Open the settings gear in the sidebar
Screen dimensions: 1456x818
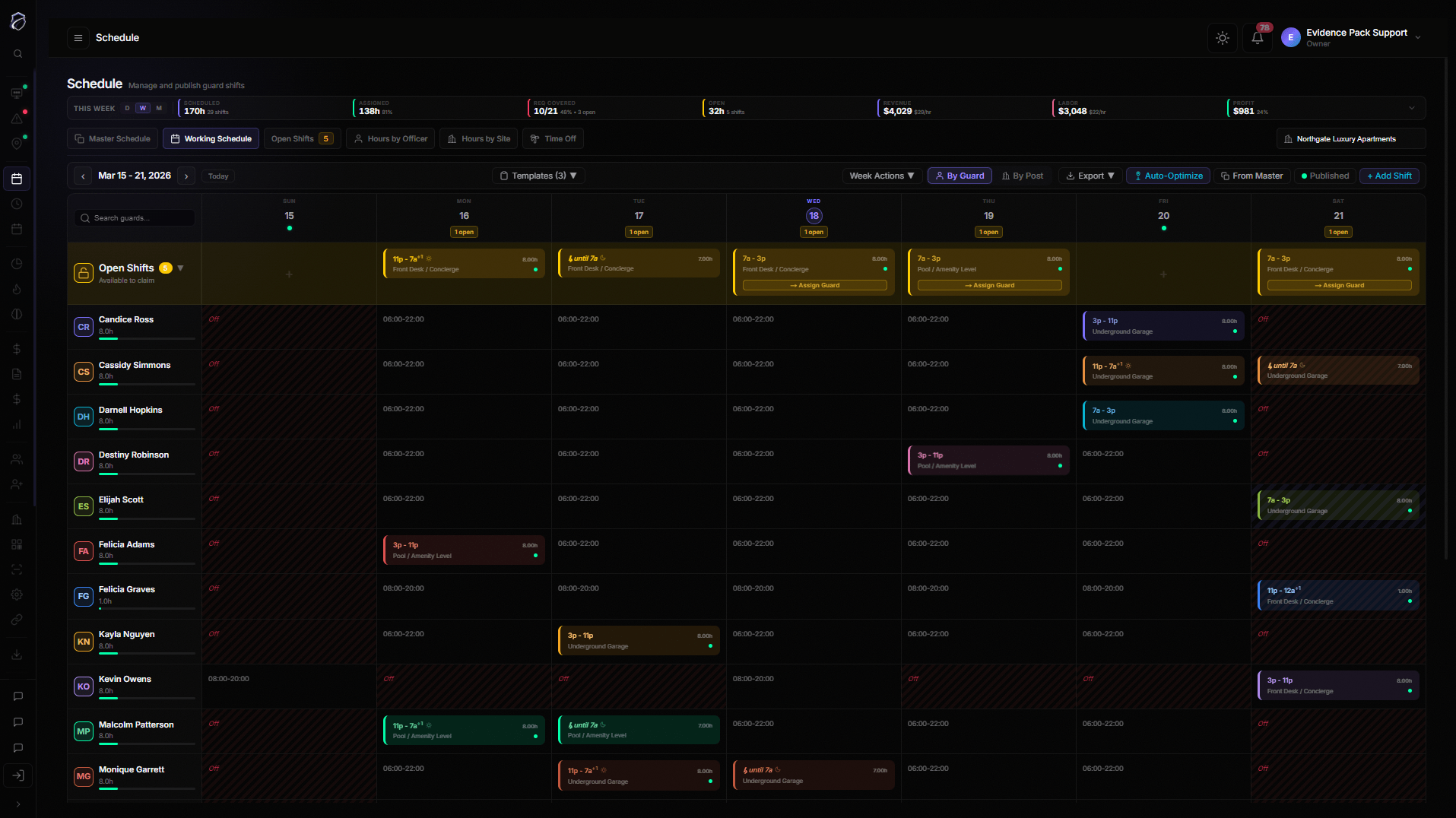17,594
